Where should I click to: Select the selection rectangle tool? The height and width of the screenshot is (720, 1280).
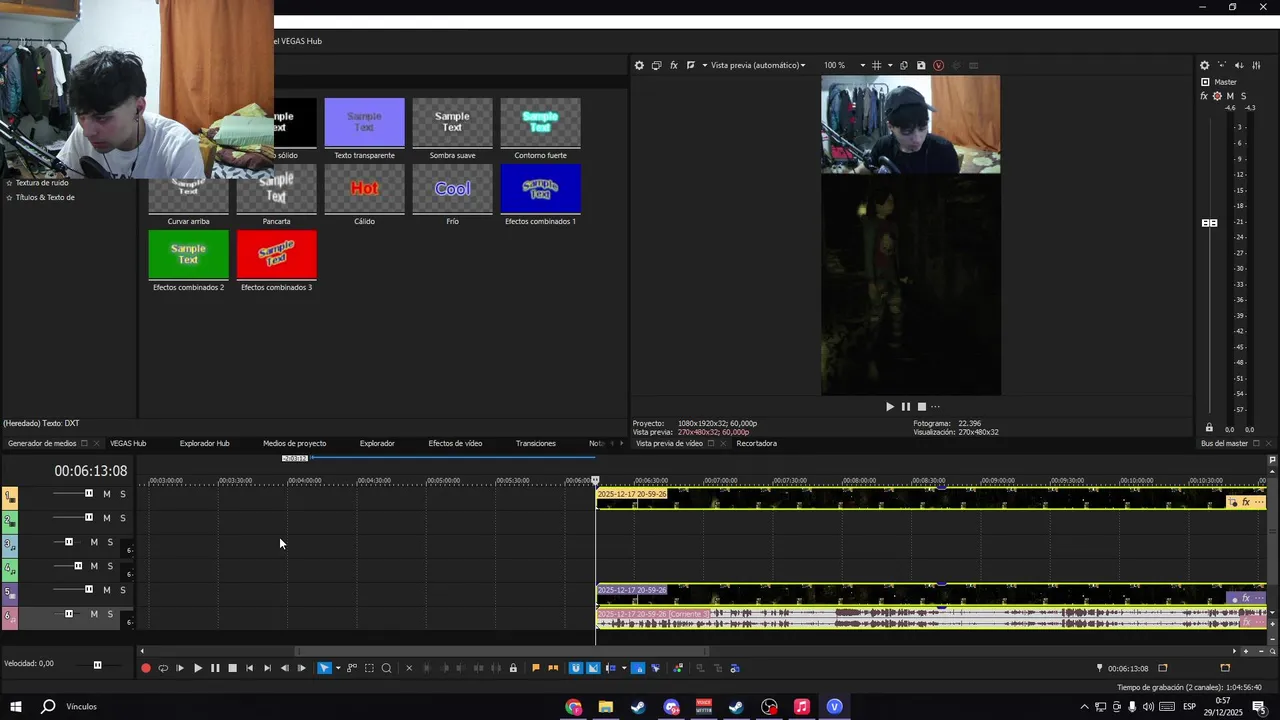369,668
